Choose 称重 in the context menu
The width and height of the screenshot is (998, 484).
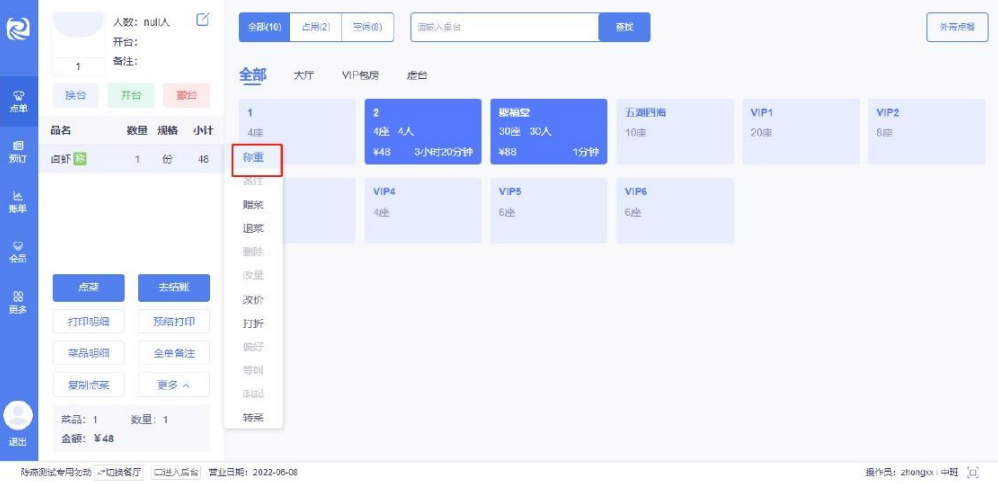tap(254, 158)
